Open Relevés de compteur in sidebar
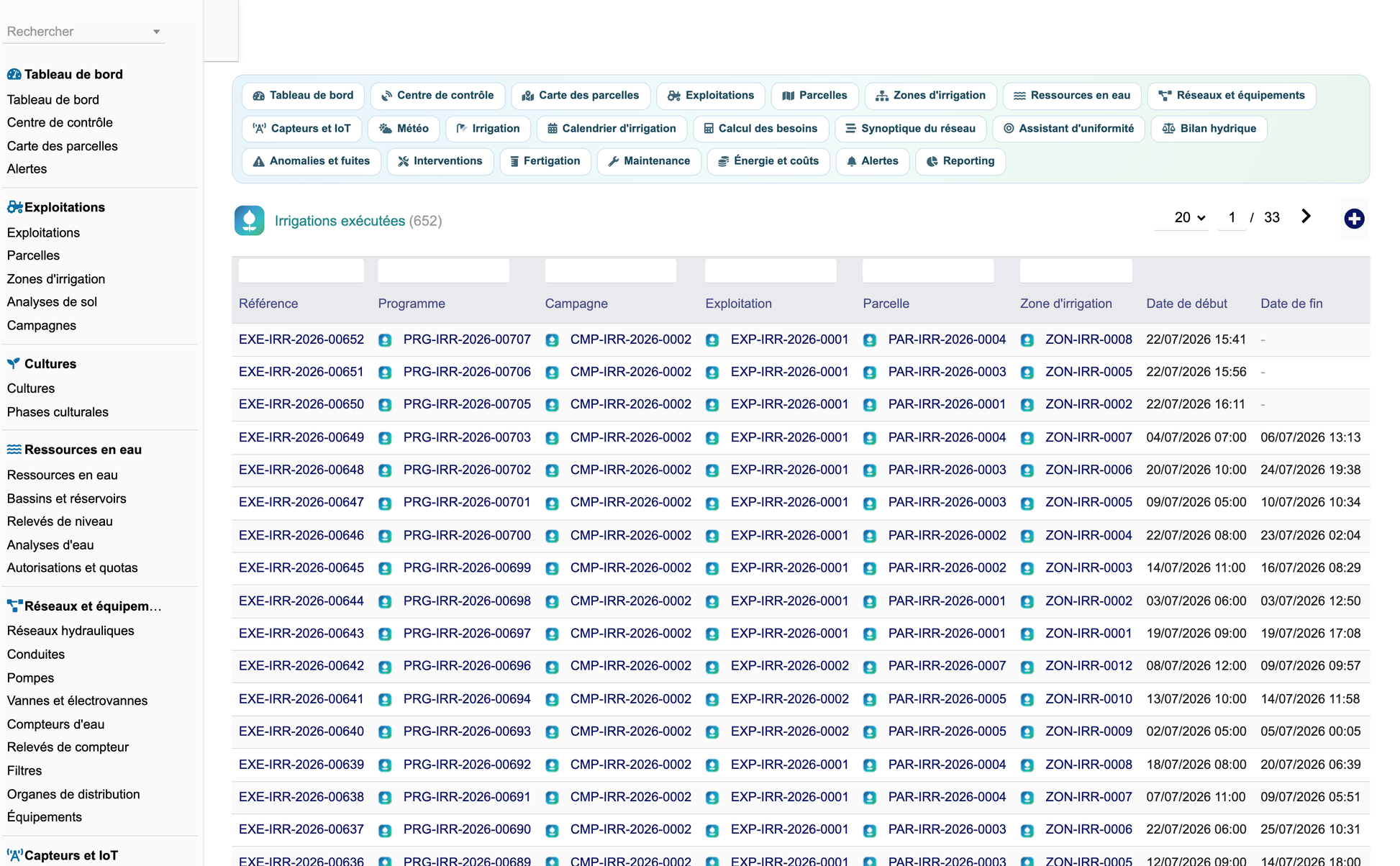The image size is (1400, 866). tap(68, 747)
